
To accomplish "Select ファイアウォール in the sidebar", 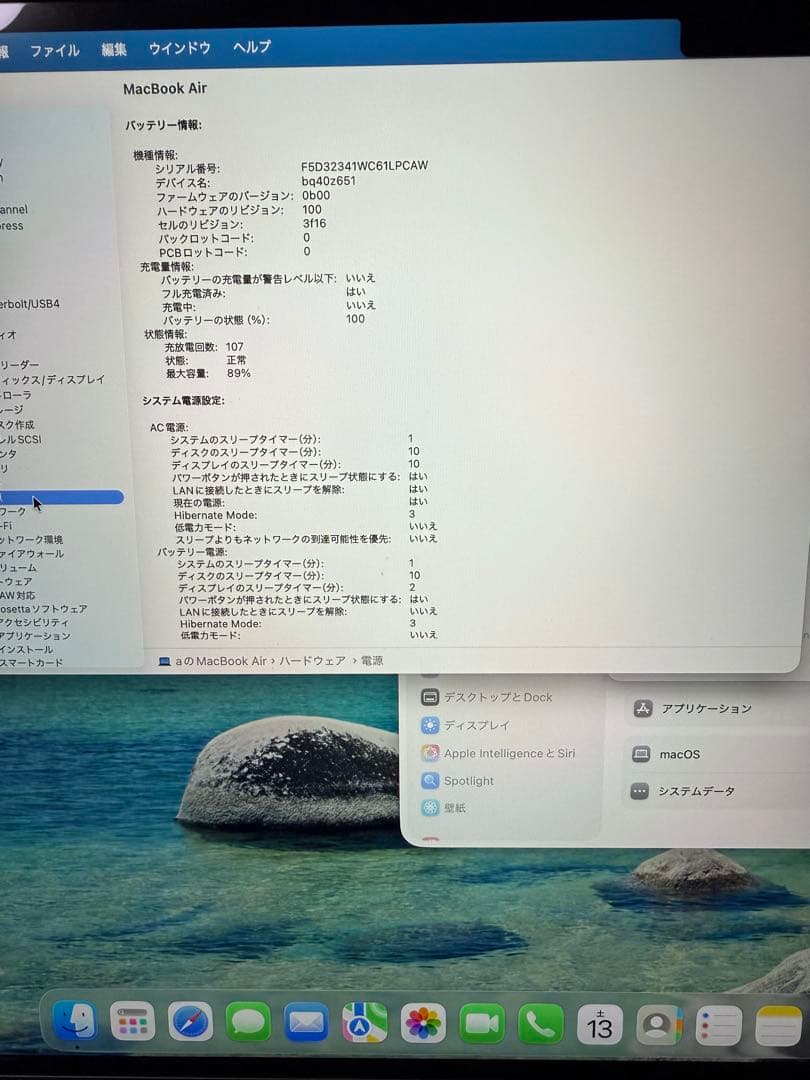I will (x=40, y=553).
